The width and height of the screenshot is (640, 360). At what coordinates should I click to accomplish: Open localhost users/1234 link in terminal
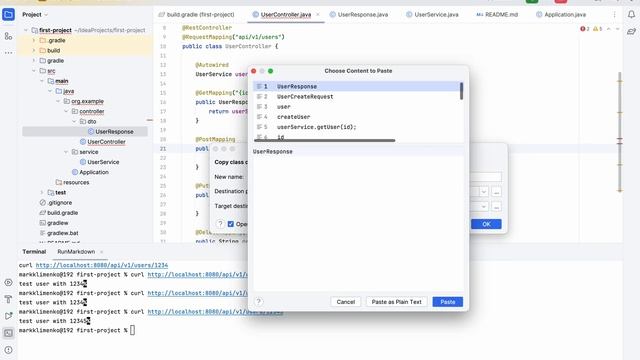[102, 265]
